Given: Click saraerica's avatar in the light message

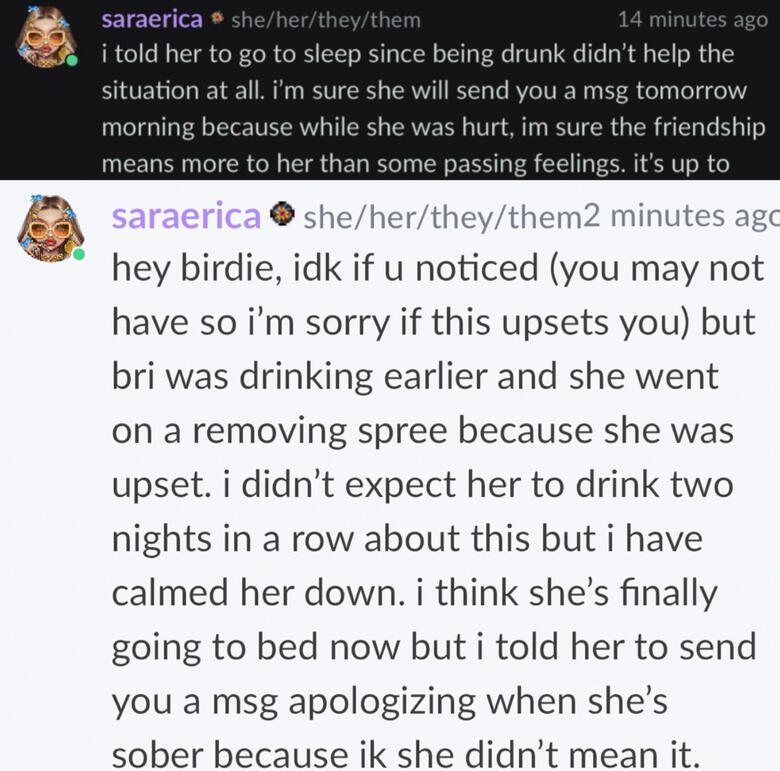Looking at the screenshot, I should point(47,227).
